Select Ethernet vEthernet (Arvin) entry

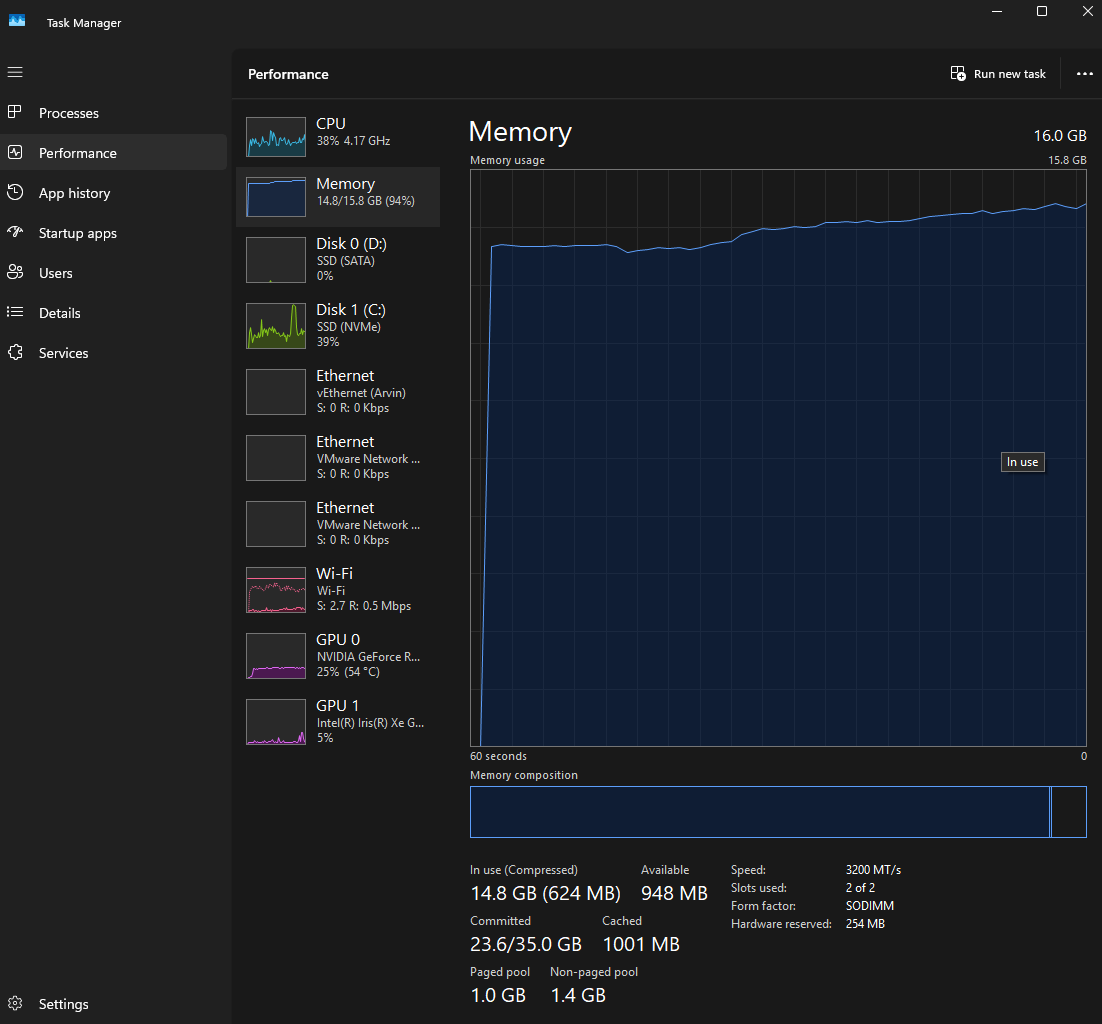[338, 391]
